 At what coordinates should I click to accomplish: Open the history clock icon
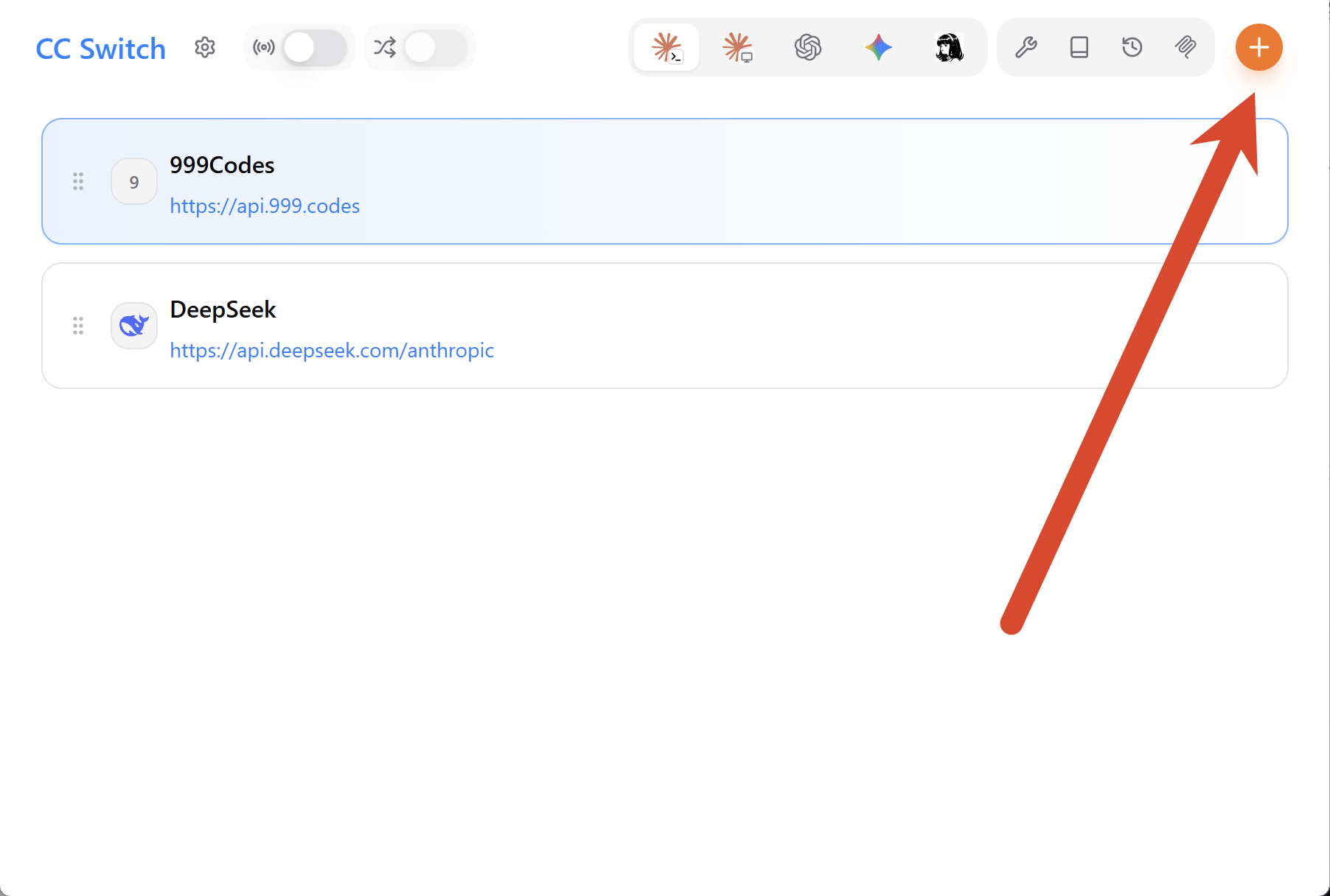point(1132,48)
